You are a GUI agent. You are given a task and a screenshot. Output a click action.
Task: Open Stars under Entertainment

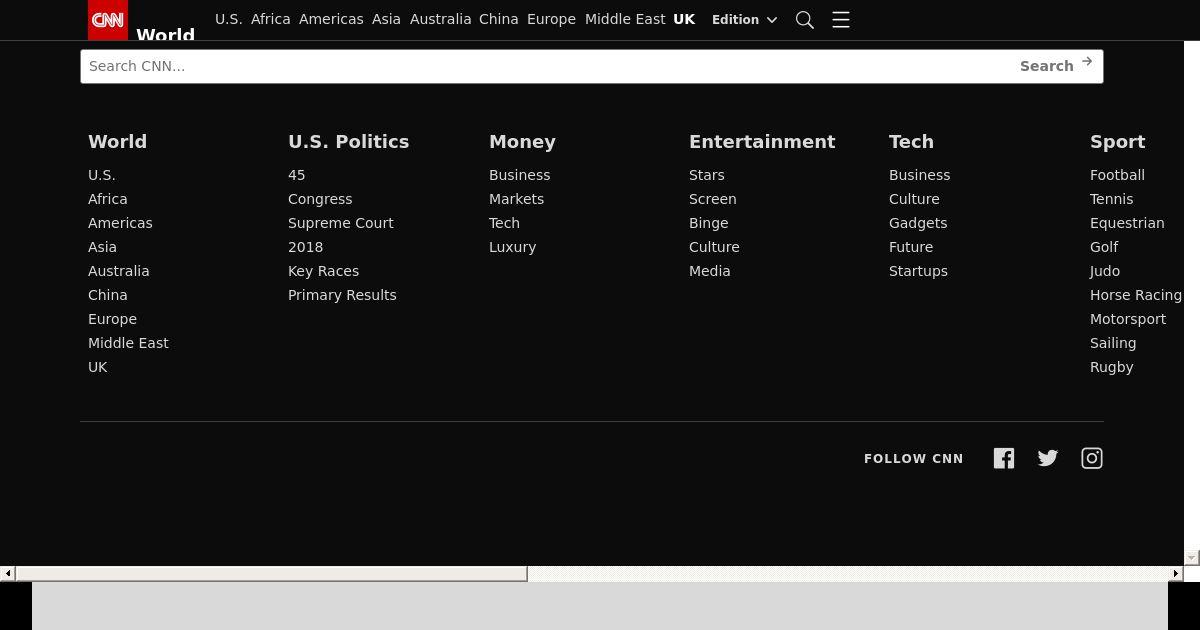click(706, 175)
